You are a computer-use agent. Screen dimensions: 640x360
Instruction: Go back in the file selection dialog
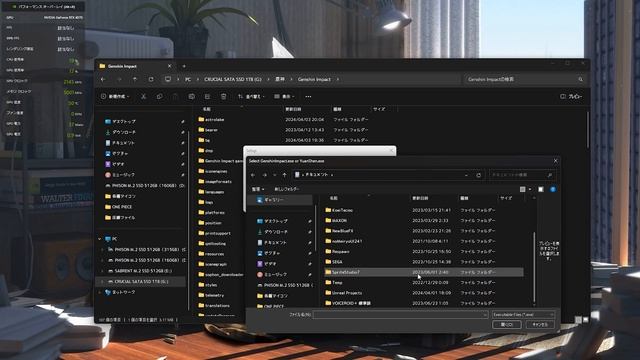pyautogui.click(x=253, y=175)
